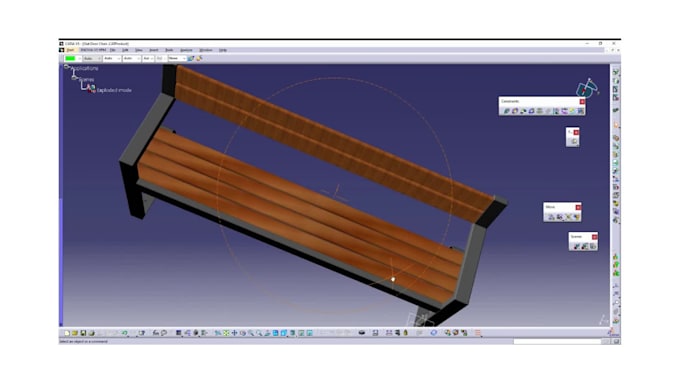Select the Manipulation tool in Move toolbar

coord(551,217)
